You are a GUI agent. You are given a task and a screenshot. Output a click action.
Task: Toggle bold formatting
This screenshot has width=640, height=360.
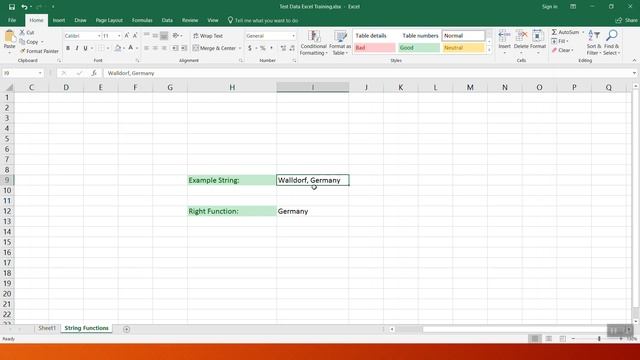pyautogui.click(x=68, y=48)
